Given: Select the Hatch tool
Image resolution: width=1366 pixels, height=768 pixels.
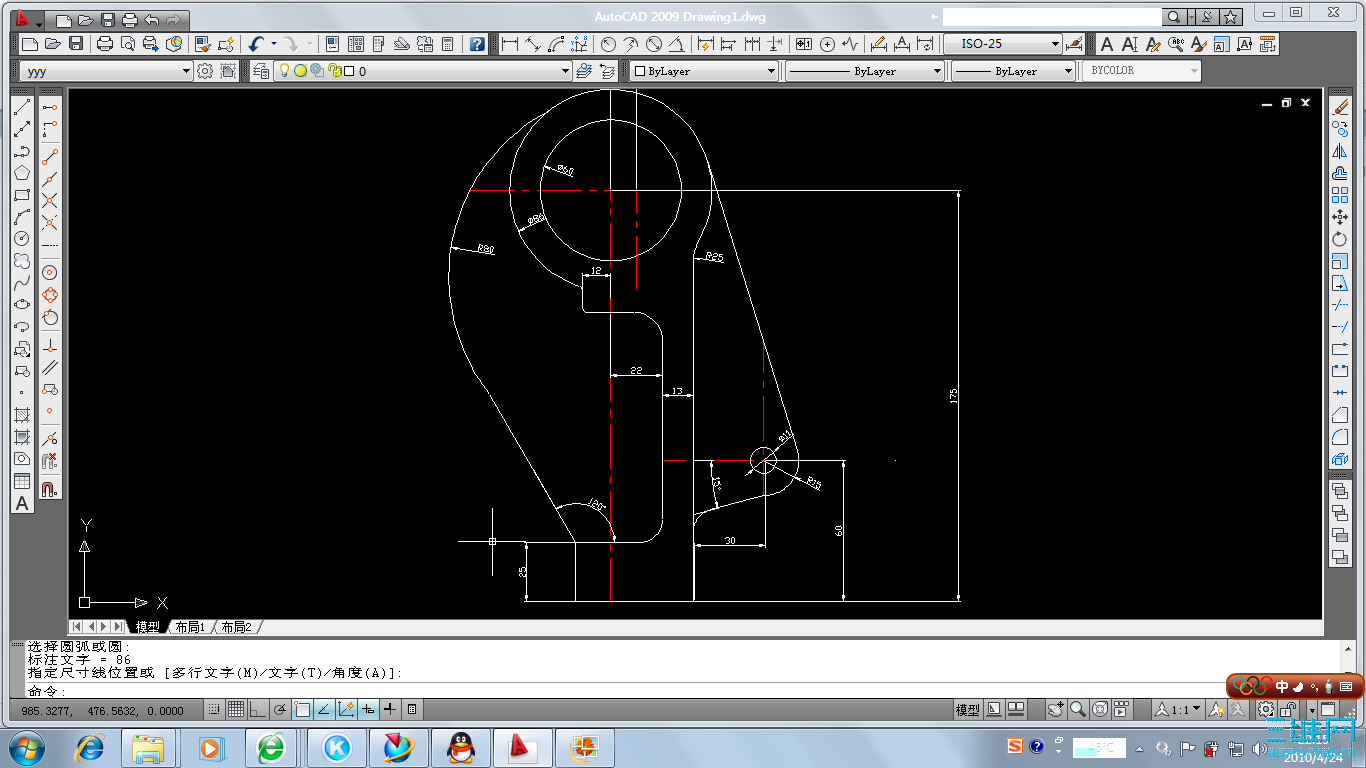Looking at the screenshot, I should click(x=22, y=414).
